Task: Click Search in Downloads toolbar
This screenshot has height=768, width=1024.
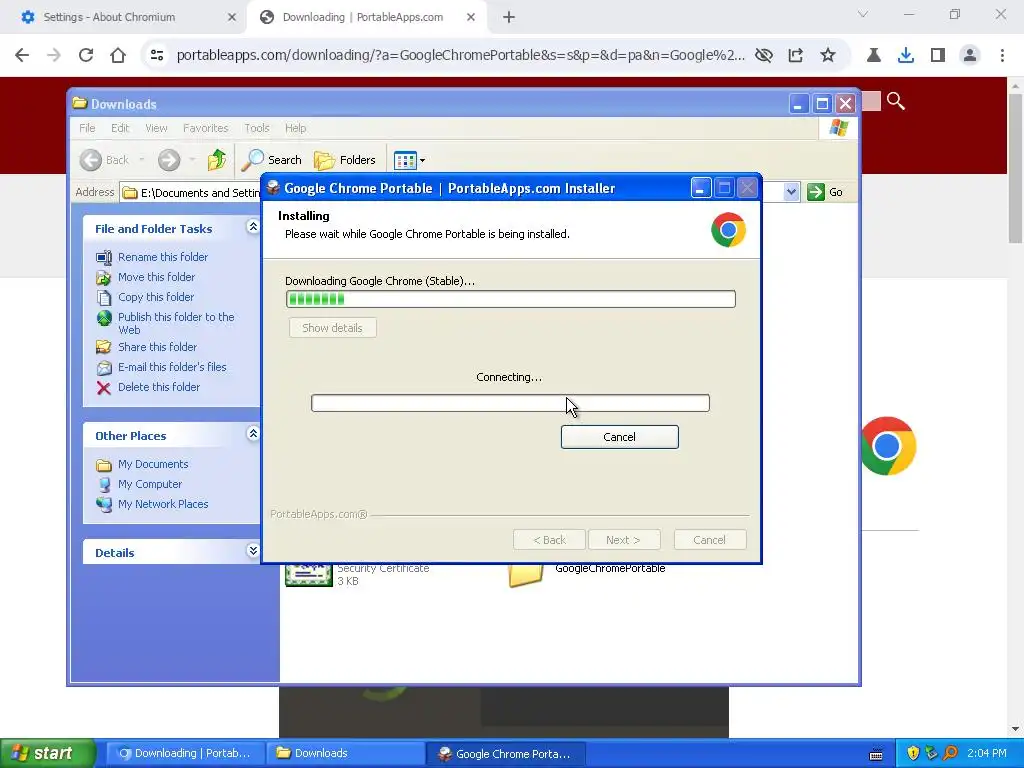Action: [x=272, y=160]
